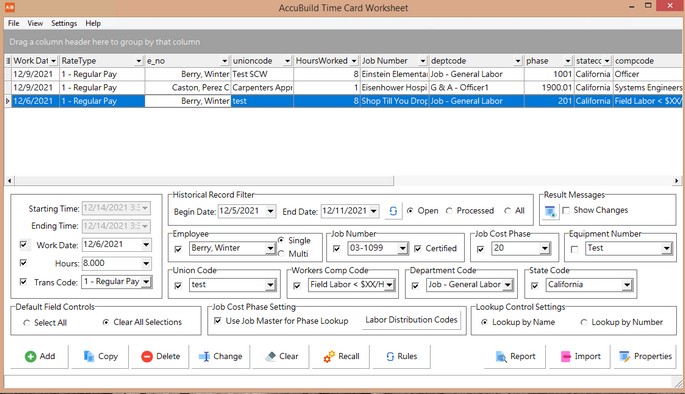This screenshot has width=685, height=394.
Task: Uncheck the Employee field checkbox
Action: click(x=178, y=249)
